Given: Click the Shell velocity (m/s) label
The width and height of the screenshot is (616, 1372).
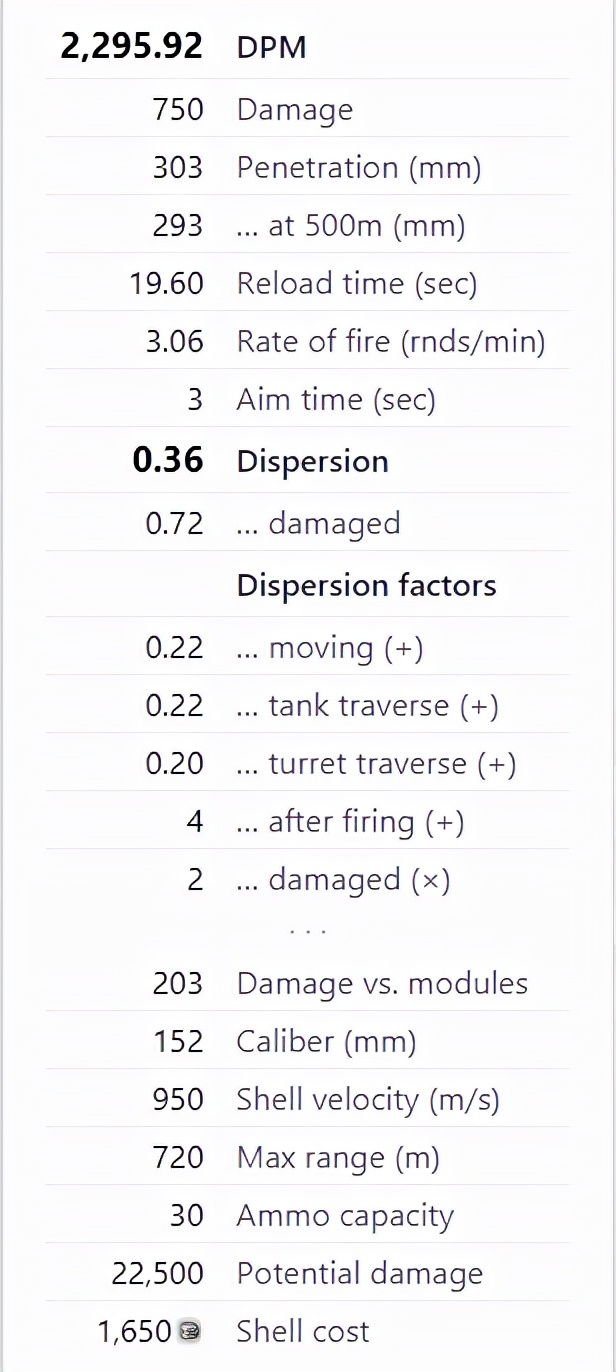Looking at the screenshot, I should 367,1099.
